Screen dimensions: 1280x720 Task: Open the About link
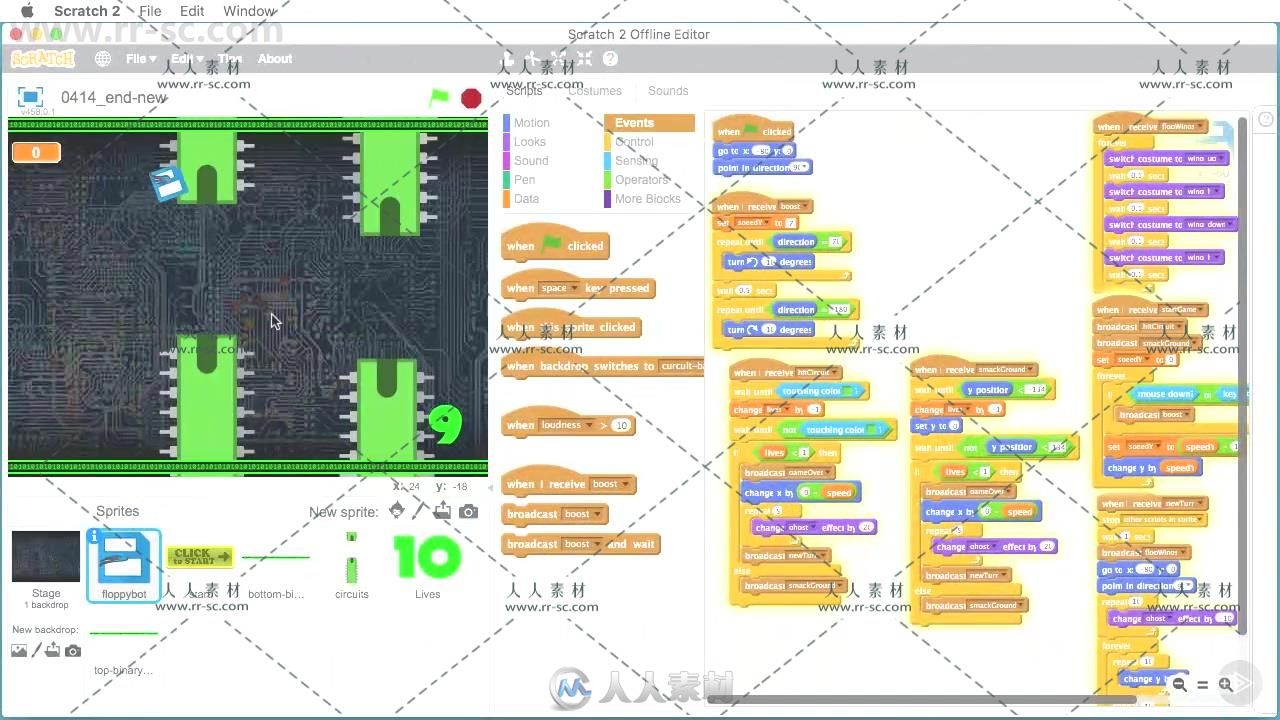coord(275,59)
